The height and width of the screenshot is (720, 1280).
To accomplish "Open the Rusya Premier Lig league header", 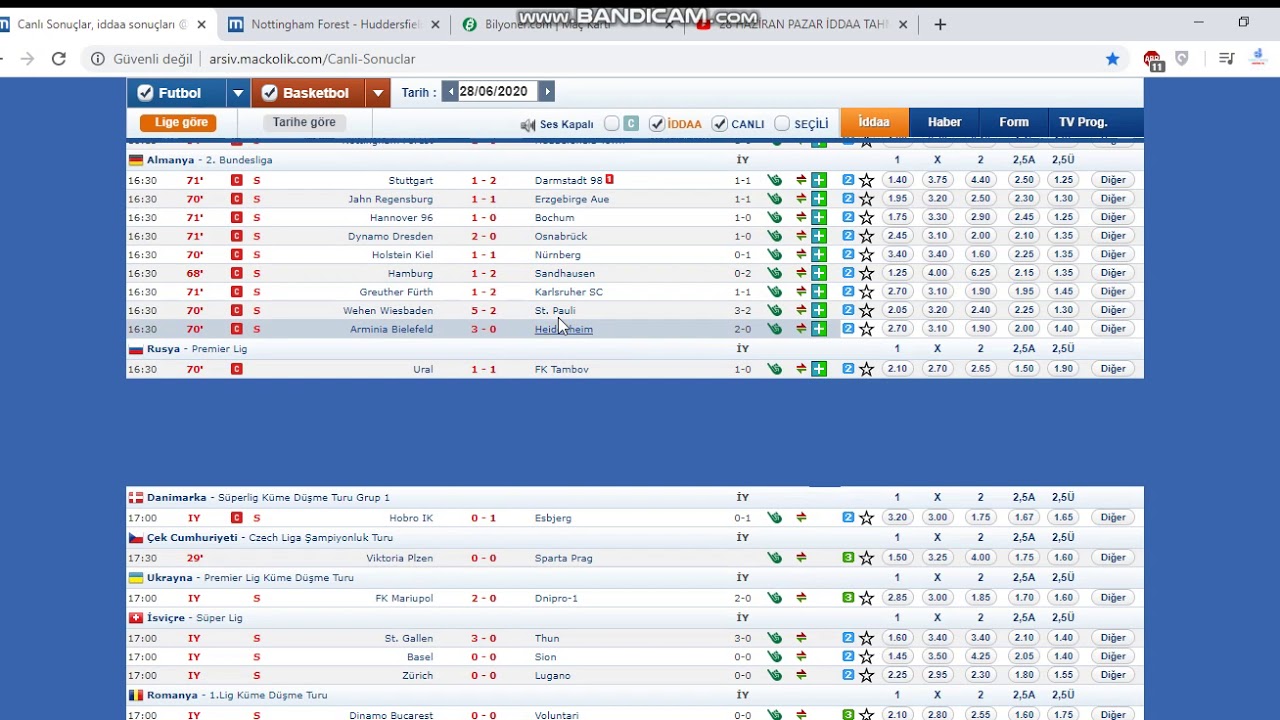I will [197, 349].
